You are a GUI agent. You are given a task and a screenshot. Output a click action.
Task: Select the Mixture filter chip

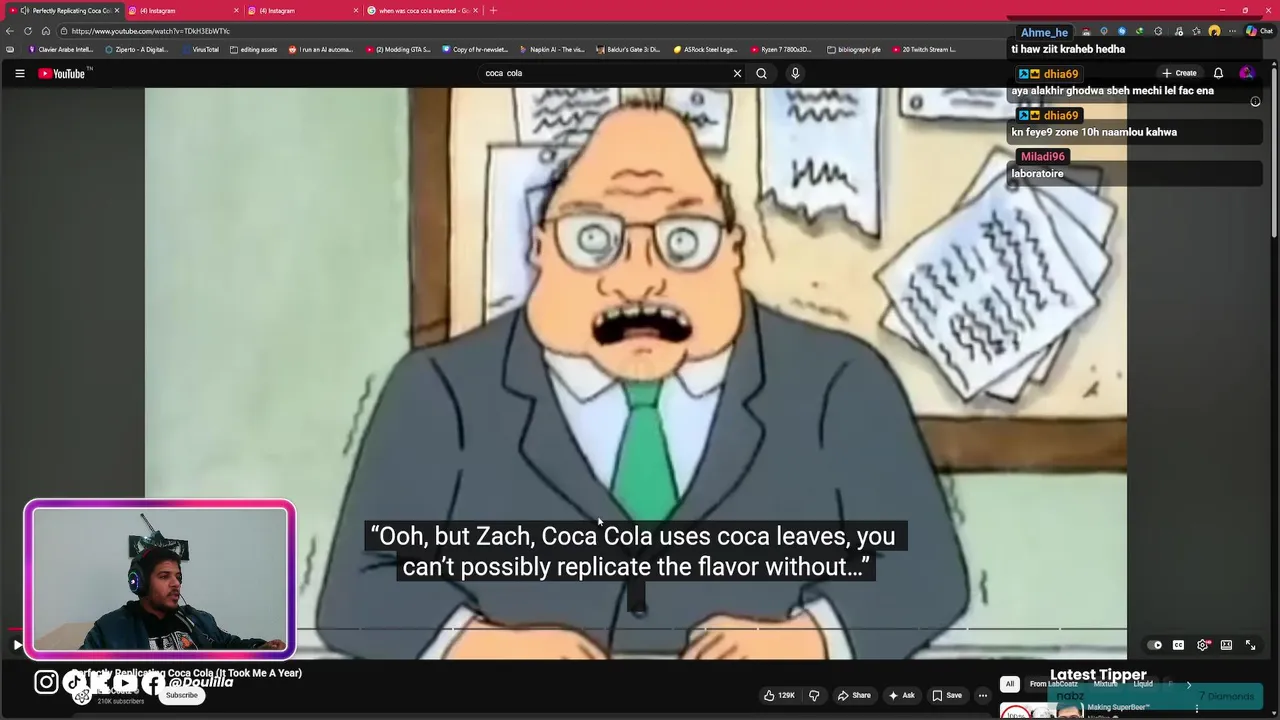click(1105, 684)
